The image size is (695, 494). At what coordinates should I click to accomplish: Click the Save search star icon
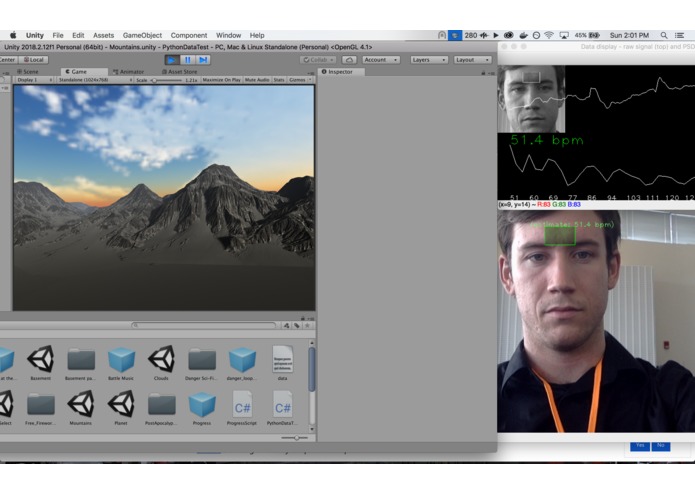[x=307, y=326]
